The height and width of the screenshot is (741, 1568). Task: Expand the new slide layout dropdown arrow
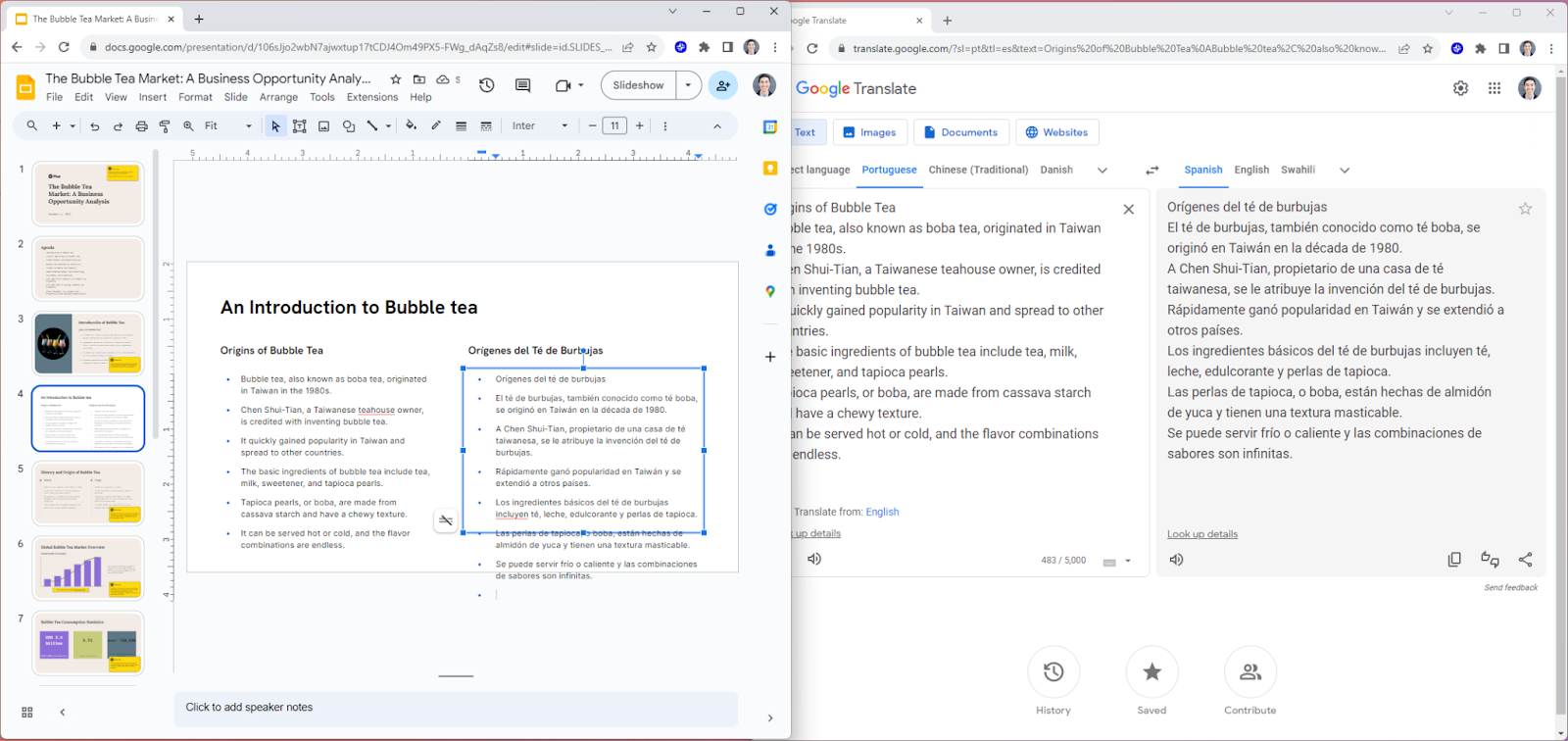[x=73, y=125]
